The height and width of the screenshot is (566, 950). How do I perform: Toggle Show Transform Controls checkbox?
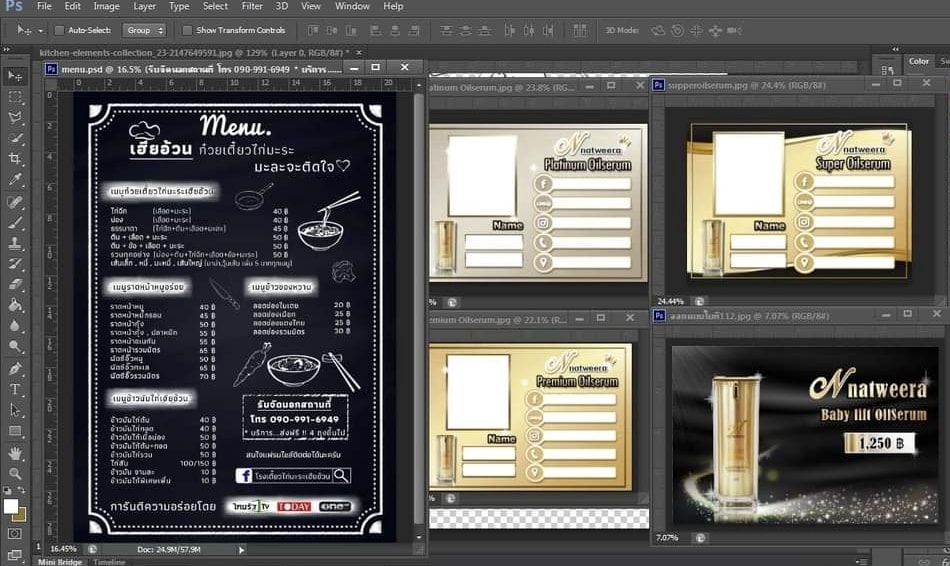pyautogui.click(x=187, y=30)
